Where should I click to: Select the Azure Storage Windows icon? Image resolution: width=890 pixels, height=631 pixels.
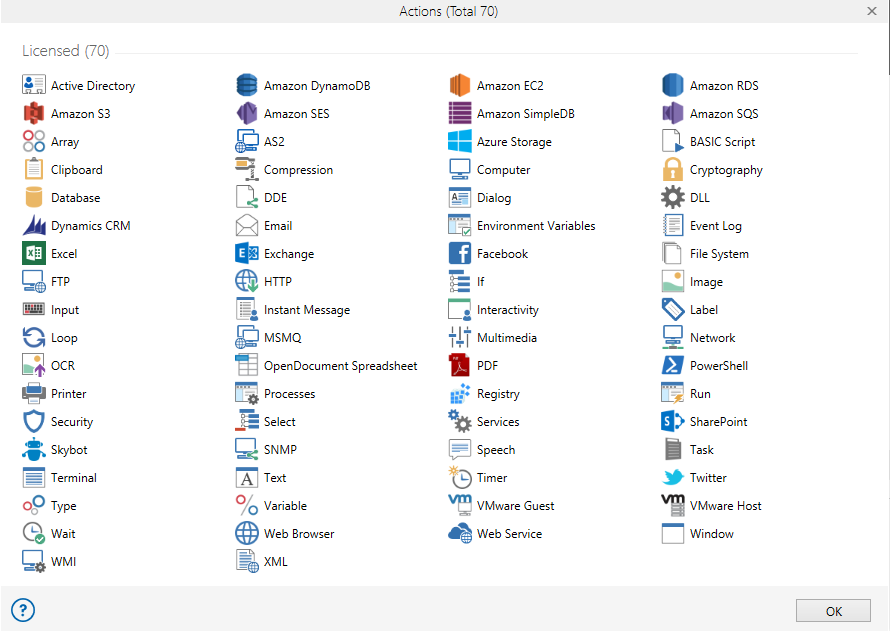pyautogui.click(x=460, y=141)
